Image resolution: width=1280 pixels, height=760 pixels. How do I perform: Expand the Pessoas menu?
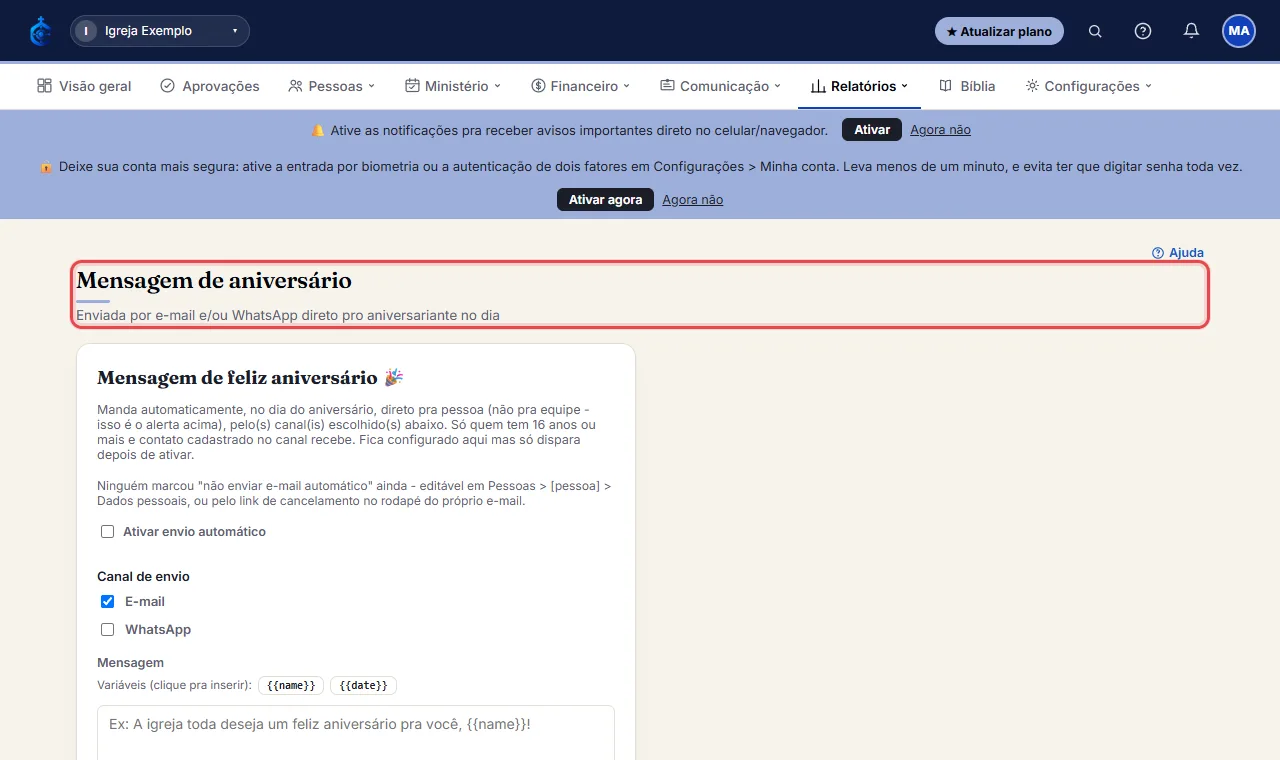pos(331,86)
